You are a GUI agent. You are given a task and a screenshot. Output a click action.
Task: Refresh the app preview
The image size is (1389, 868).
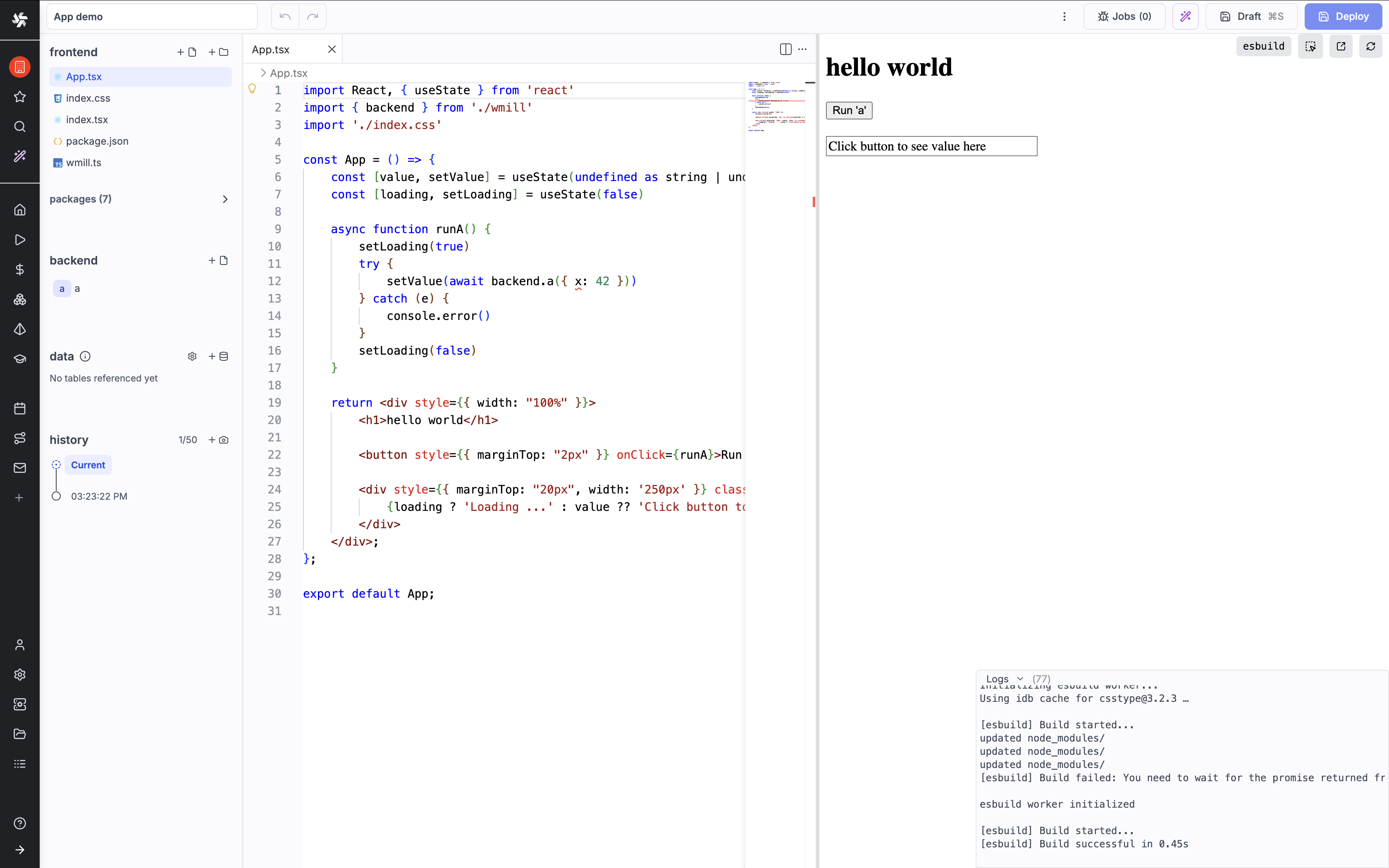[1371, 46]
